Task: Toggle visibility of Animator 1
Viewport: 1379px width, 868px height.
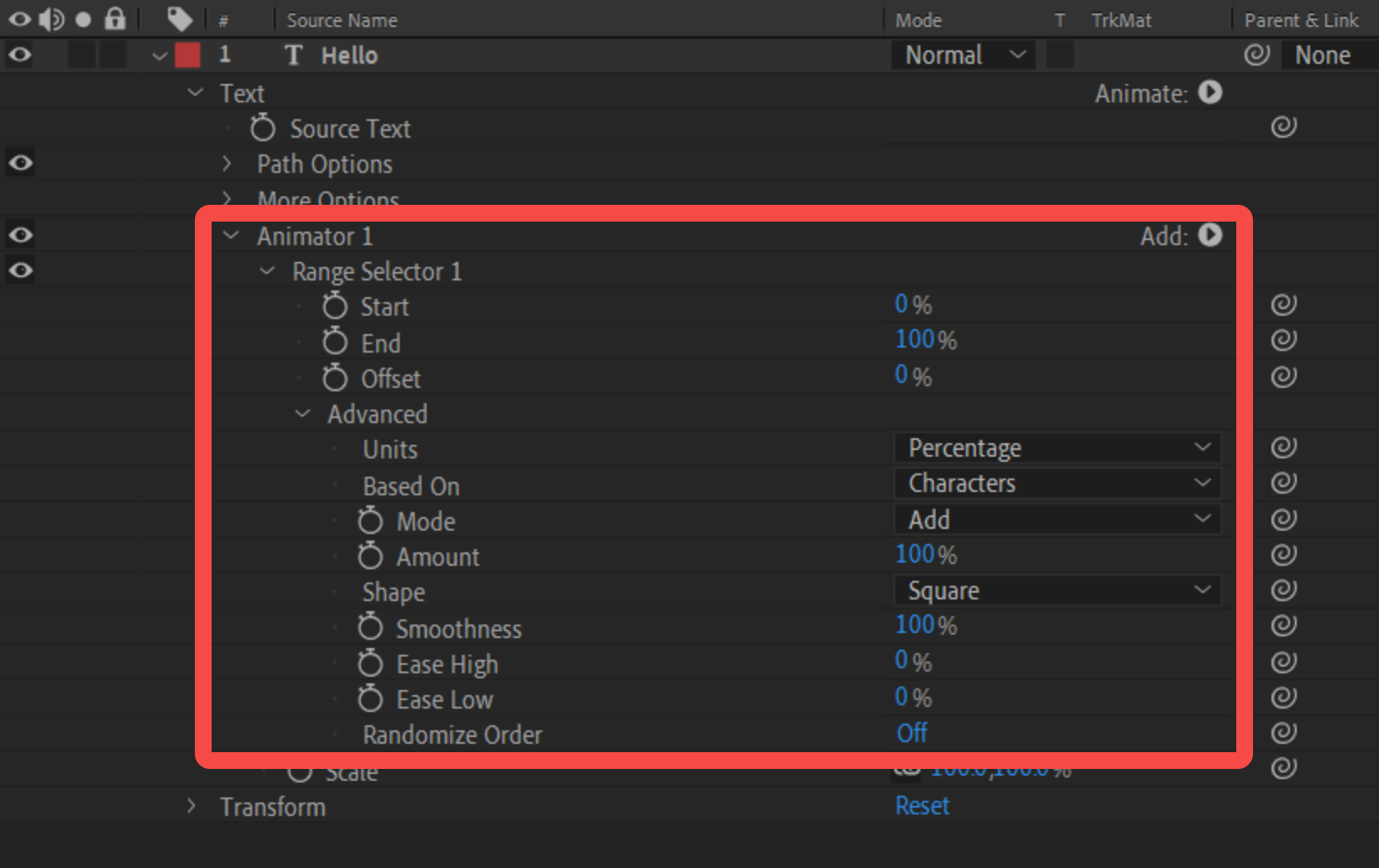Action: [x=20, y=235]
